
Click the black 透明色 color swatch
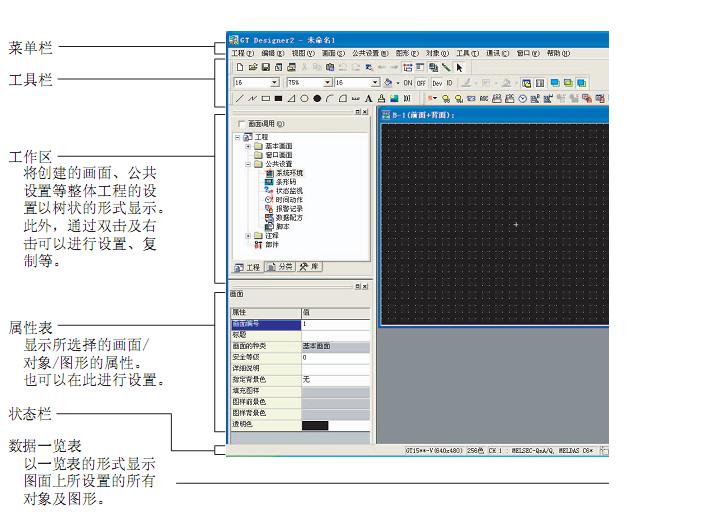(315, 425)
